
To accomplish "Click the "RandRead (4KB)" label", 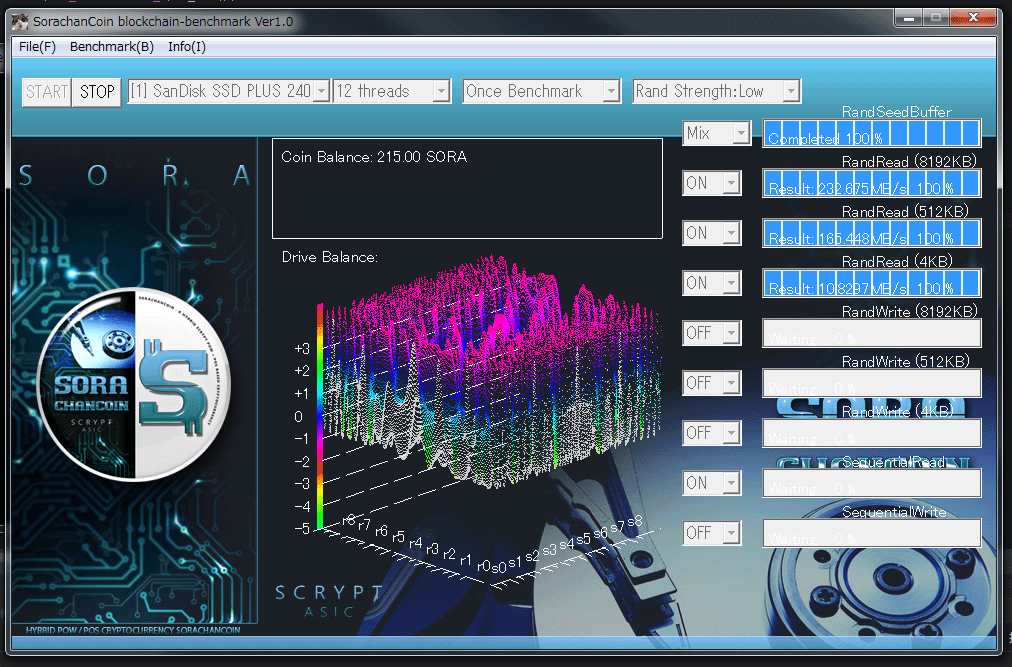I will pos(897,262).
